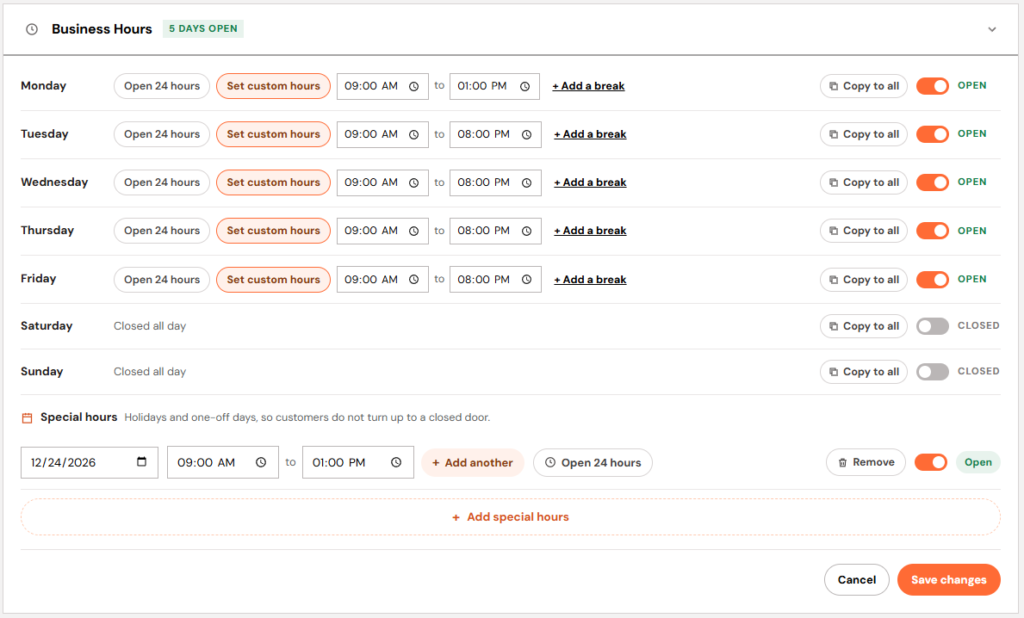Open the calendar picker for the special hours date
This screenshot has width=1024, height=618.
point(142,462)
